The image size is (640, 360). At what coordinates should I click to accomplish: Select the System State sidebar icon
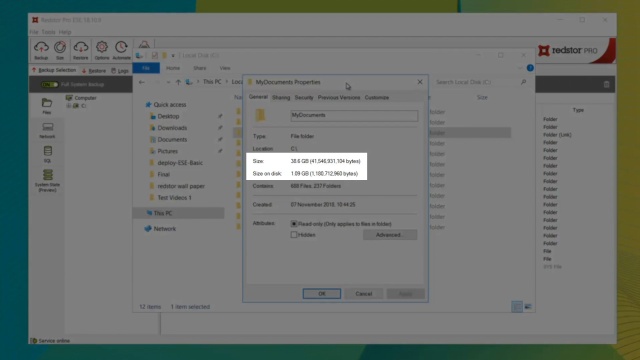coord(47,180)
